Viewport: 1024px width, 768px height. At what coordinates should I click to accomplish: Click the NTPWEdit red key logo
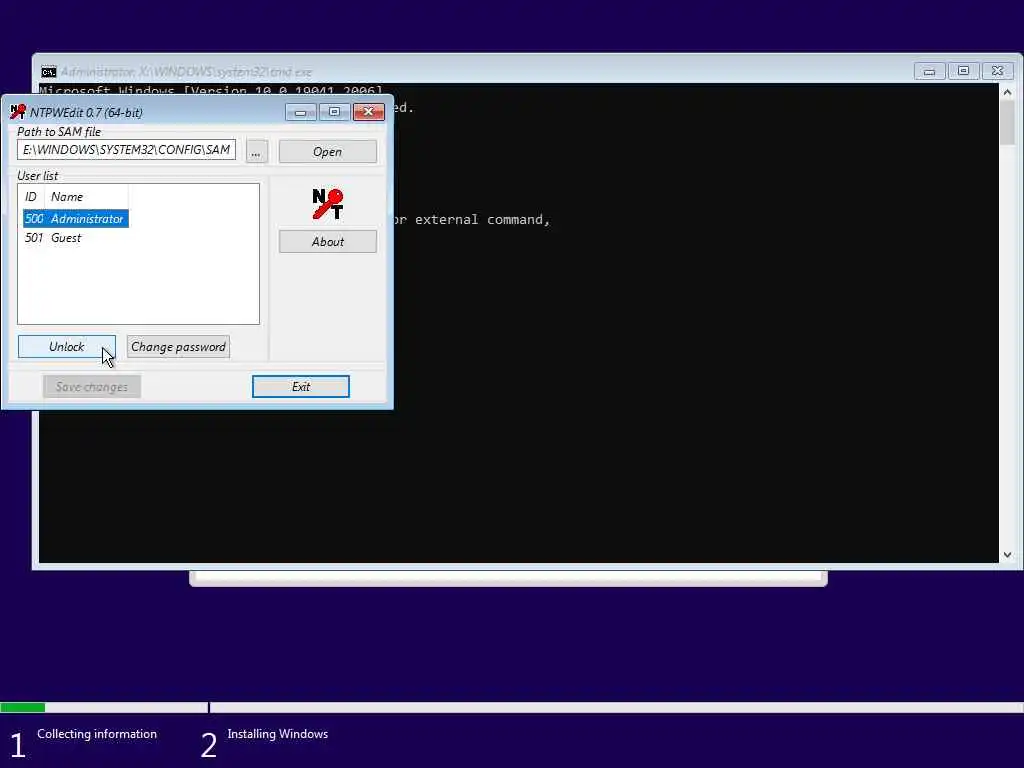pos(327,204)
